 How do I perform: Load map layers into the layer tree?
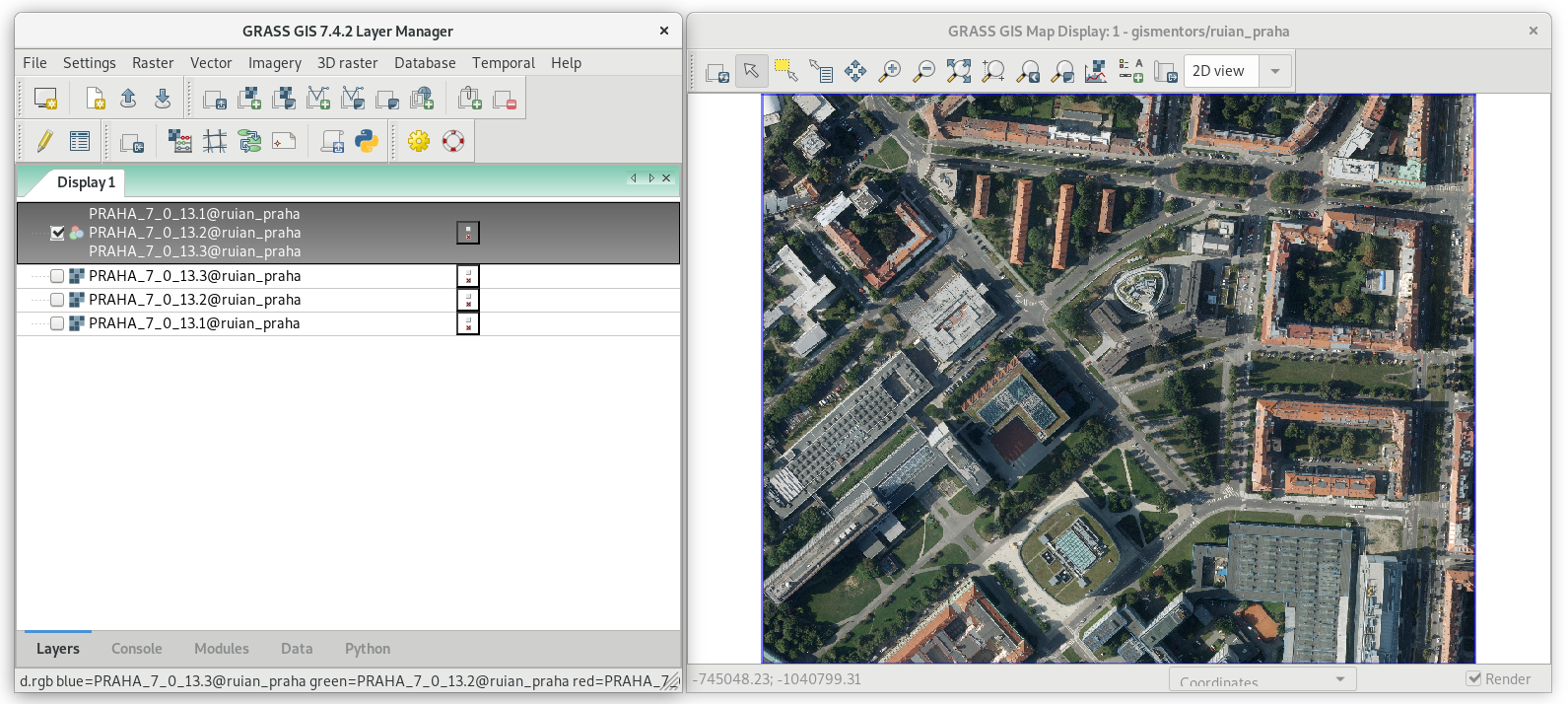pos(215,99)
